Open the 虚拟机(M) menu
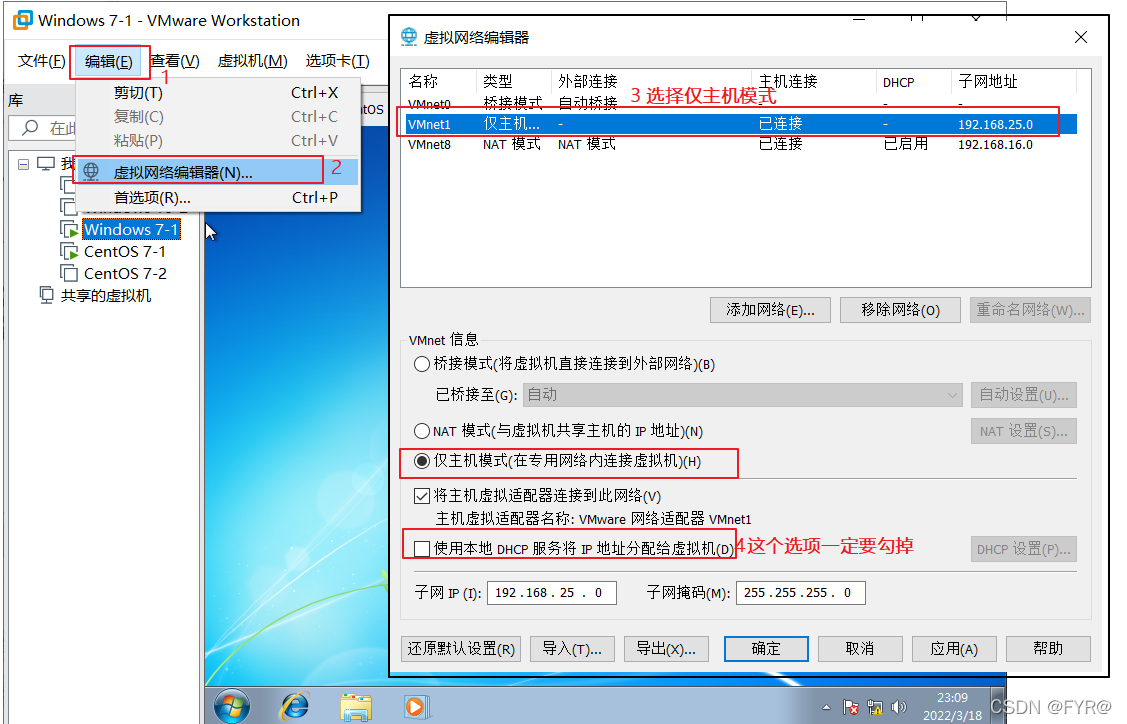 point(252,61)
